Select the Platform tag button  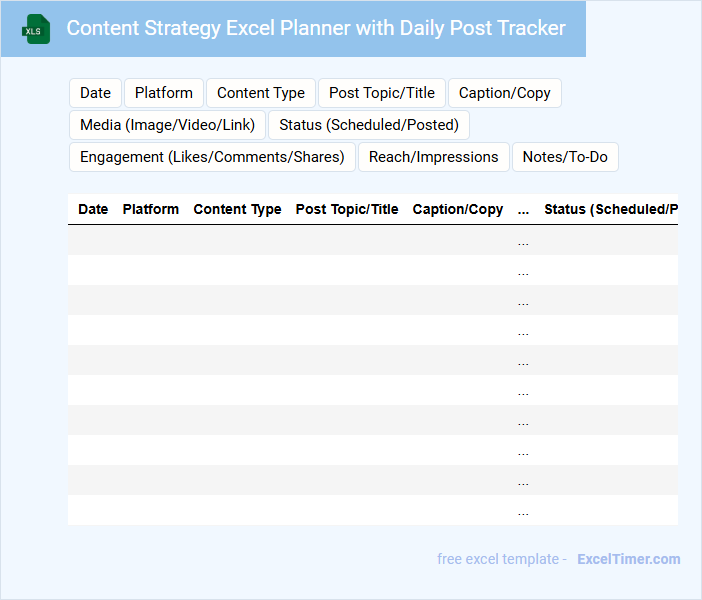point(164,93)
